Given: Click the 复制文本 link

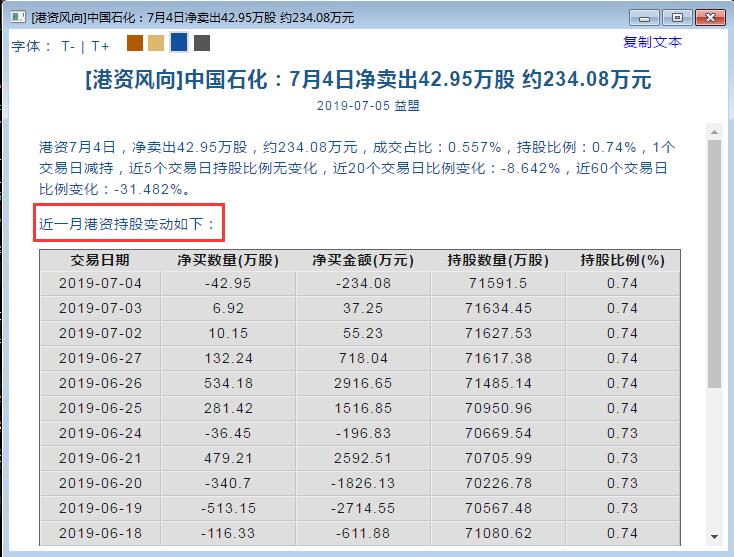Looking at the screenshot, I should tap(652, 42).
